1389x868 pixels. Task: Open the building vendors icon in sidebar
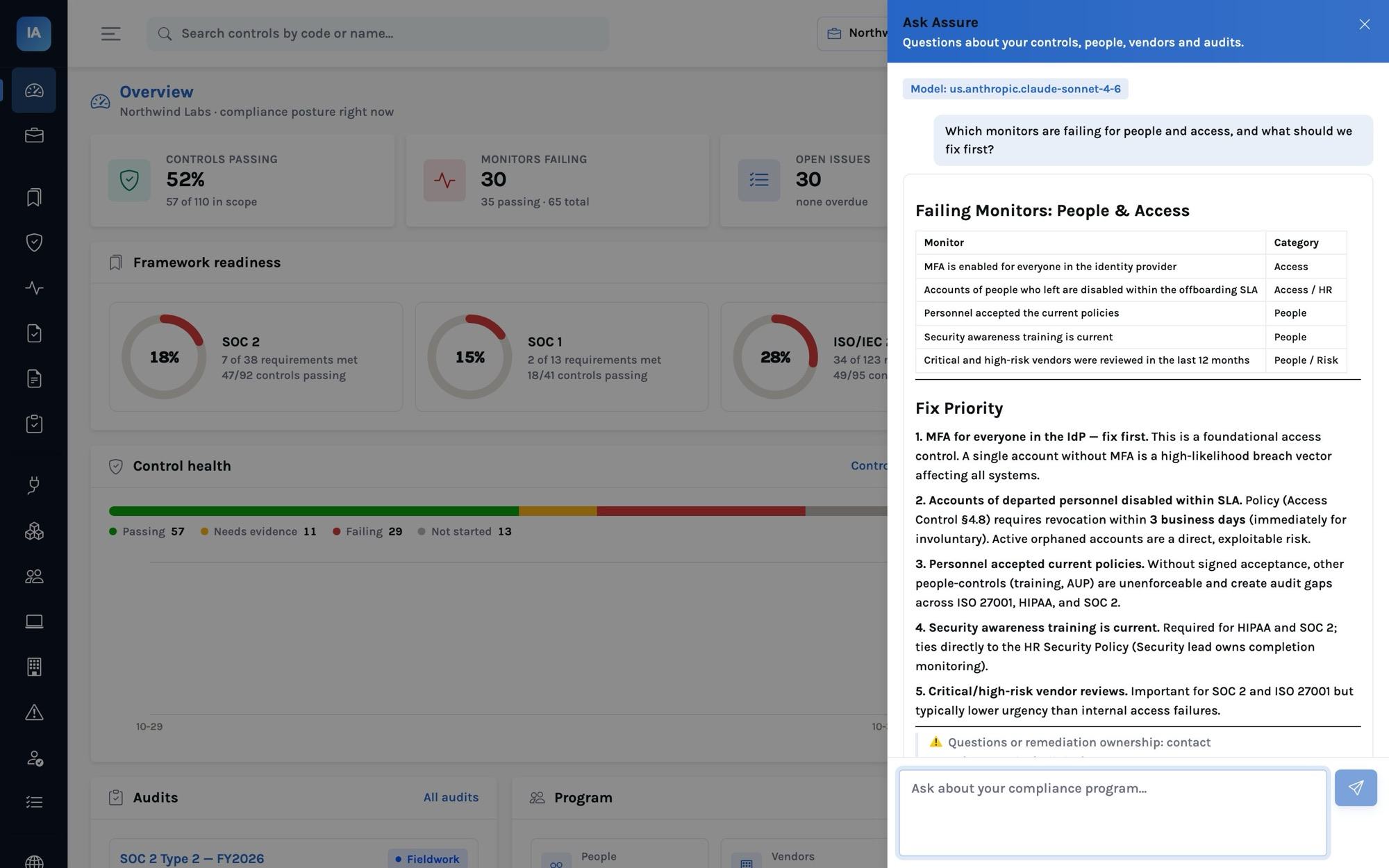coord(34,667)
